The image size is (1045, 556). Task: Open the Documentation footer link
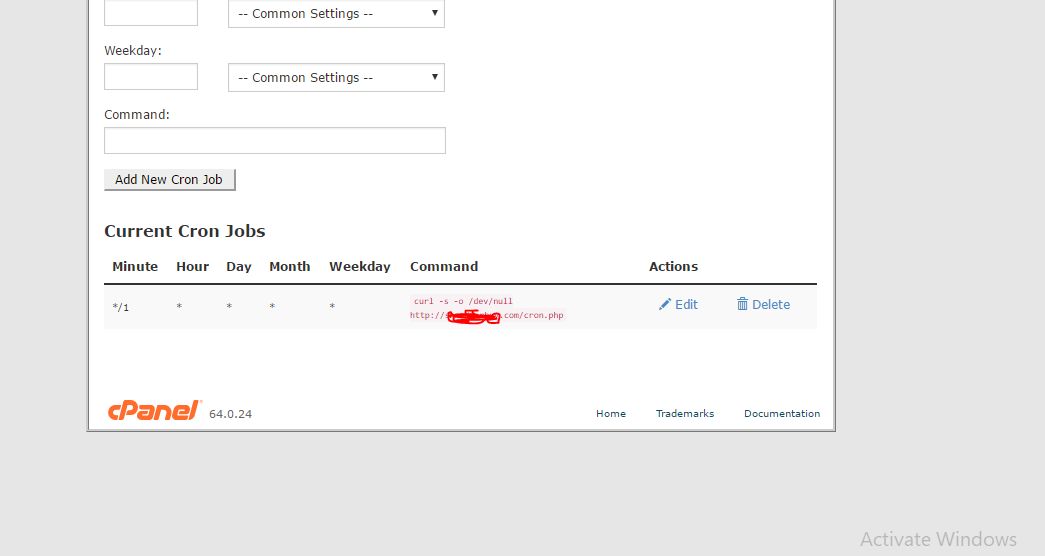coord(782,413)
